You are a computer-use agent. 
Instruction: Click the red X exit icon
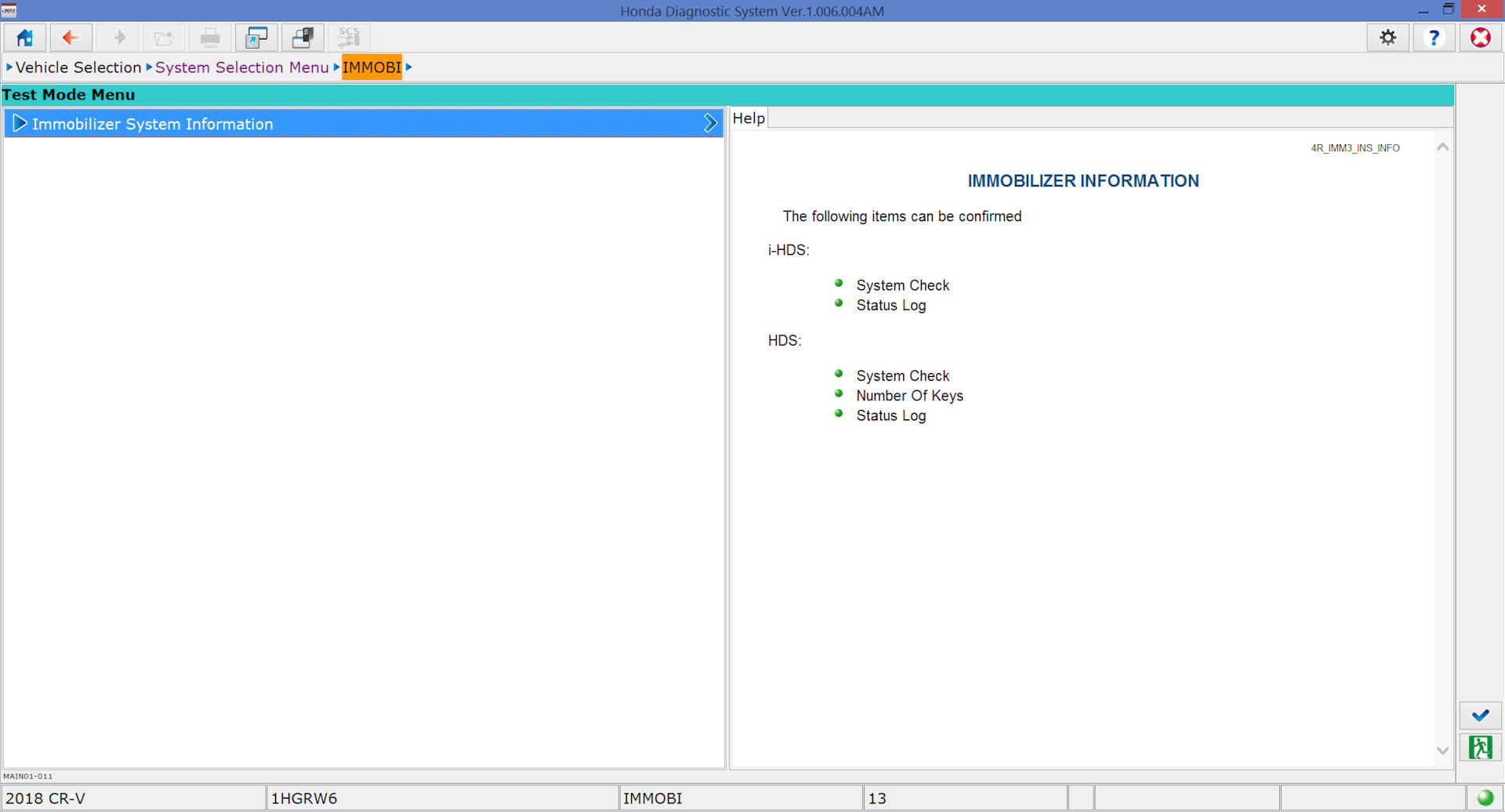pos(1481,38)
